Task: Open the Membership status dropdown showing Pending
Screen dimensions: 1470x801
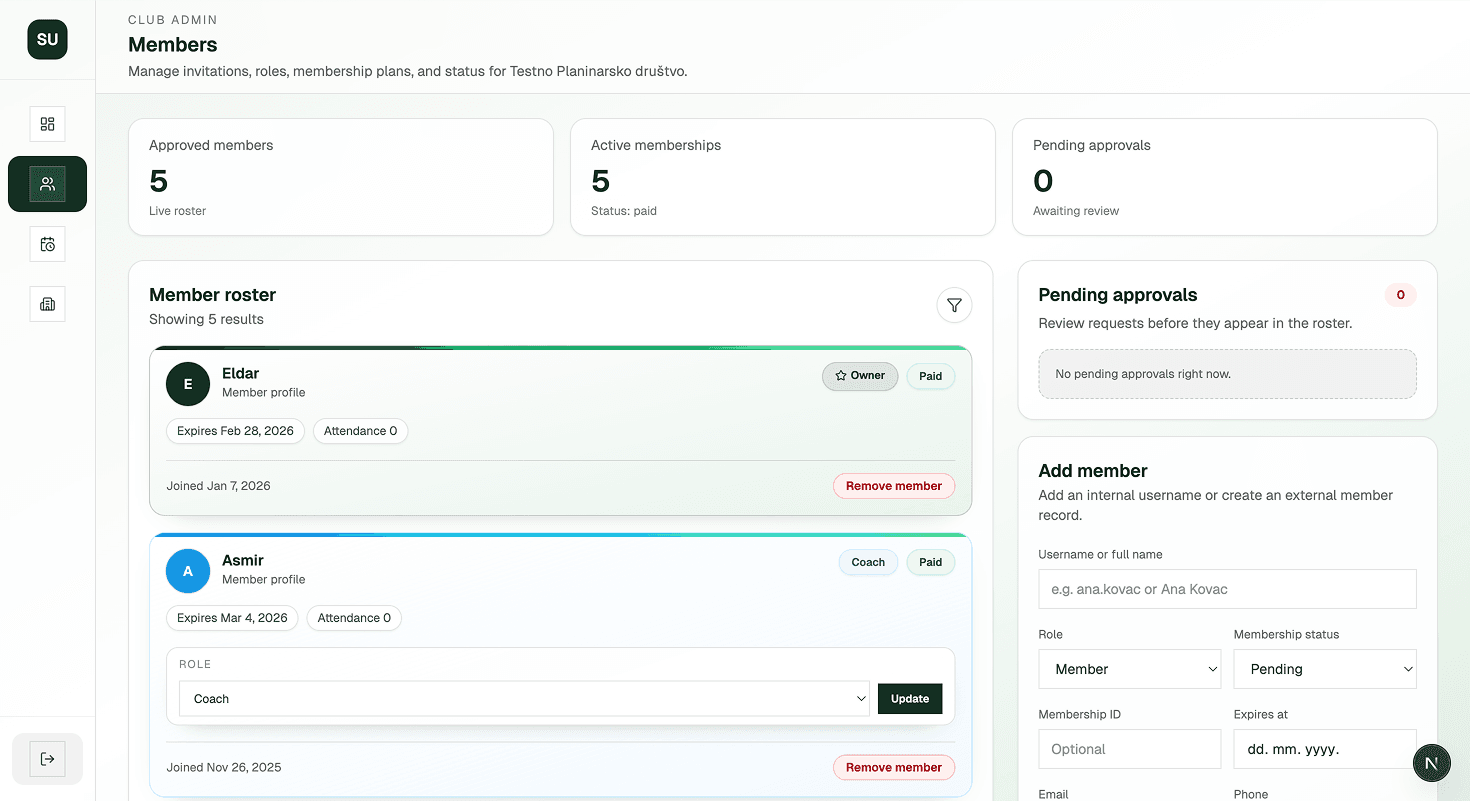Action: pos(1324,669)
